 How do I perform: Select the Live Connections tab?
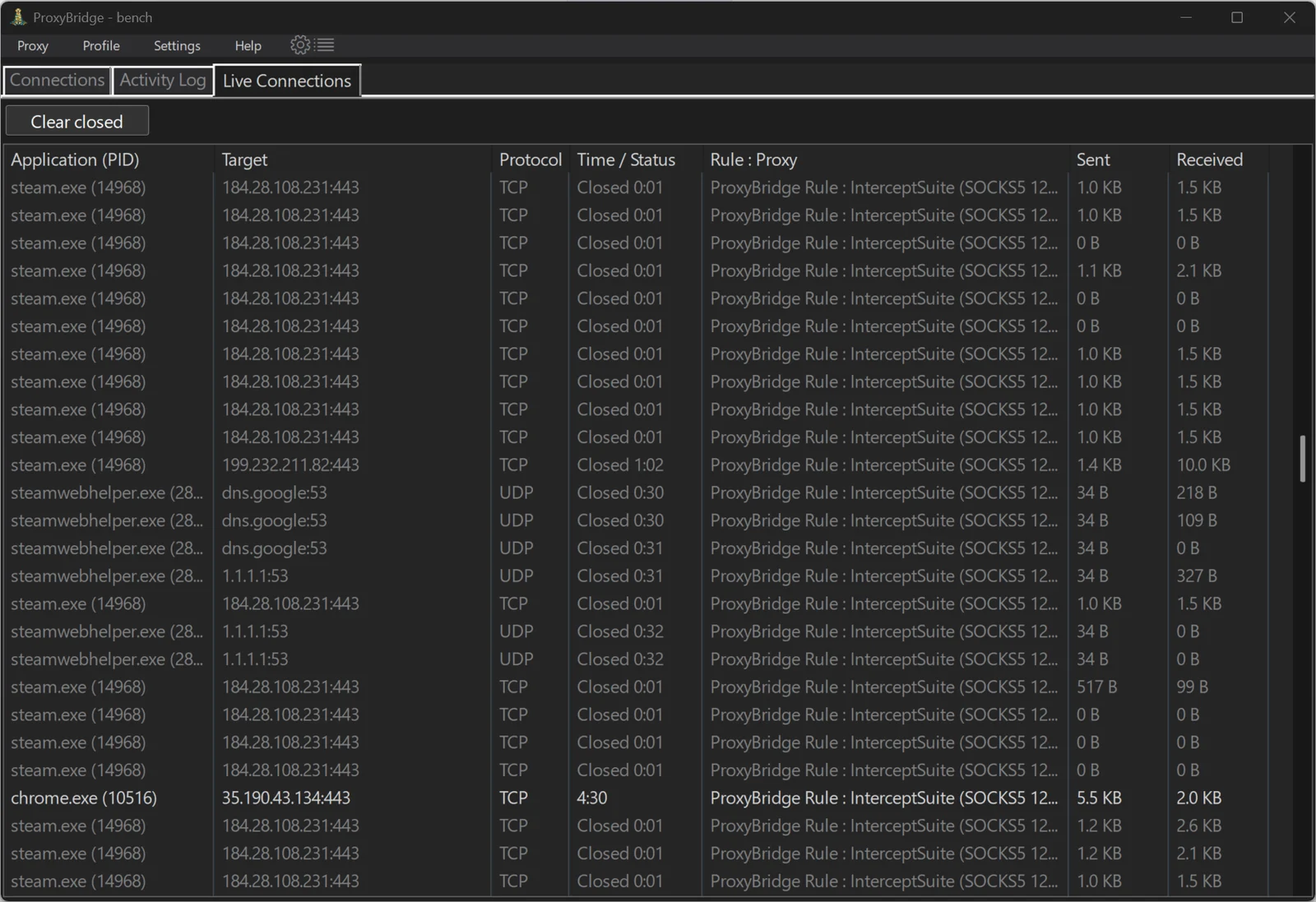[x=287, y=81]
